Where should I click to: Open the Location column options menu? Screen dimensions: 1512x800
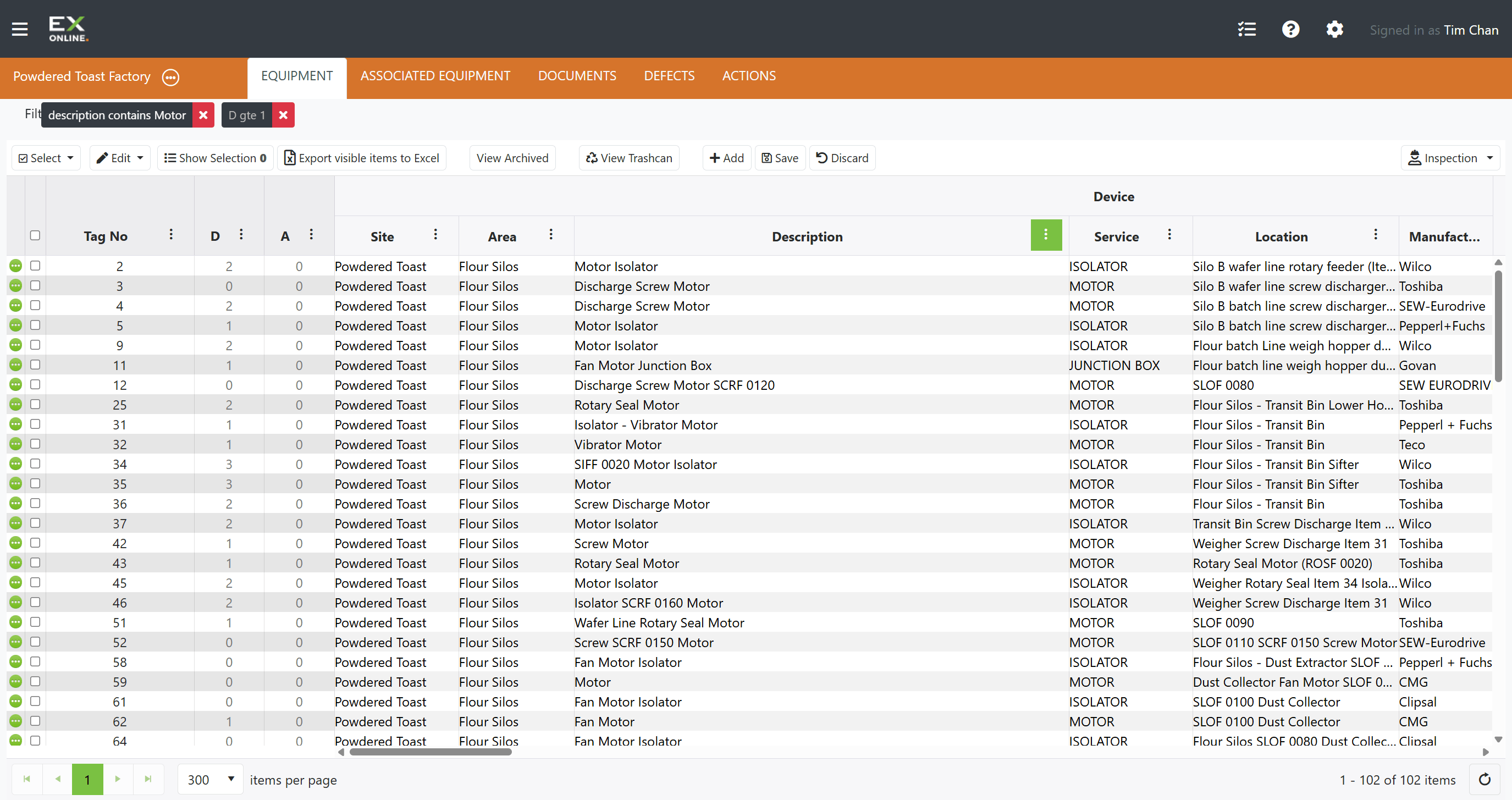1375,235
